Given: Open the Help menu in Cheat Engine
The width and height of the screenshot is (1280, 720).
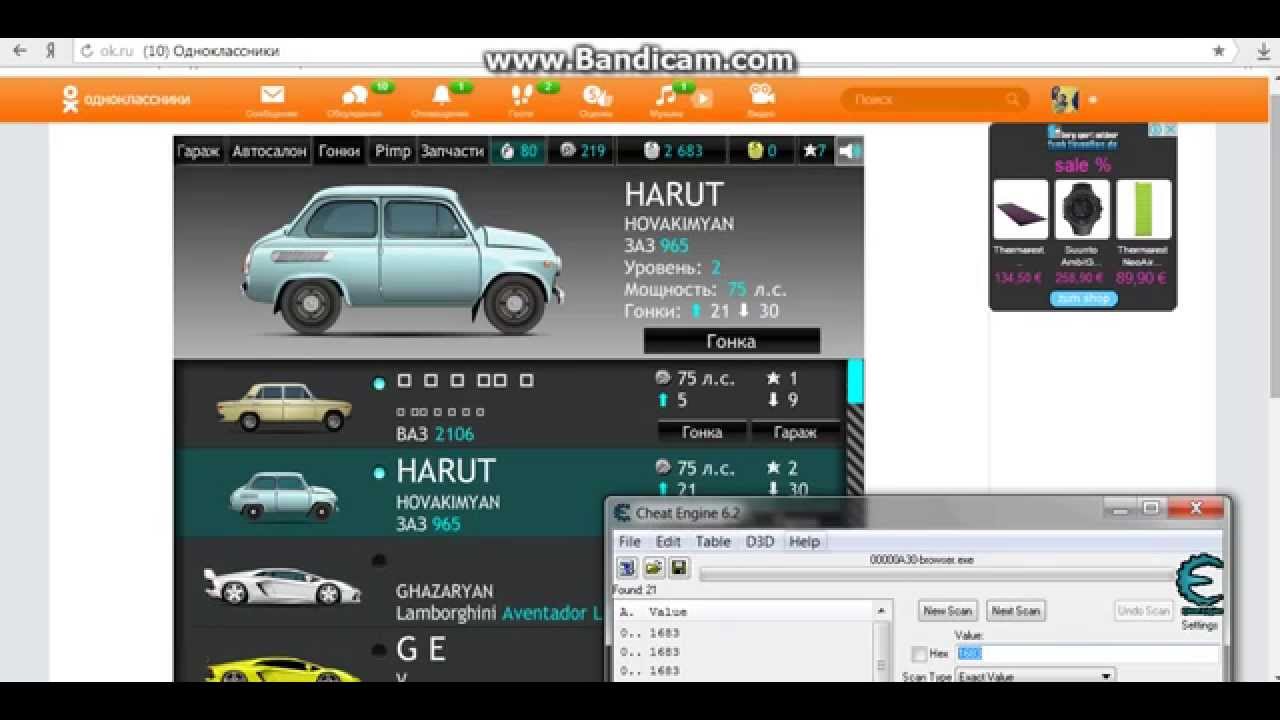Looking at the screenshot, I should [804, 542].
